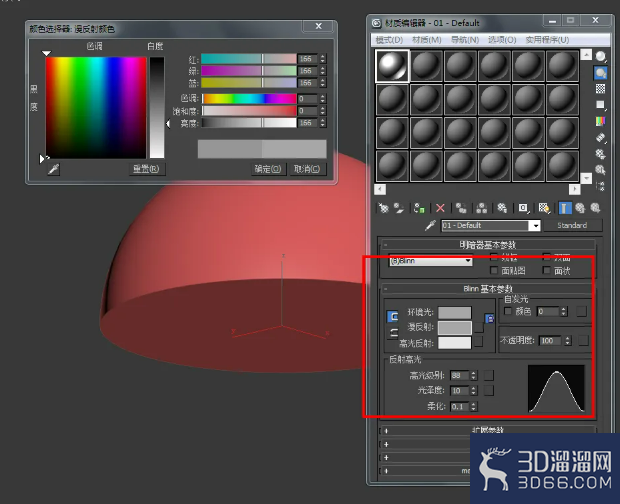Click 重置(R) reset button

[146, 169]
